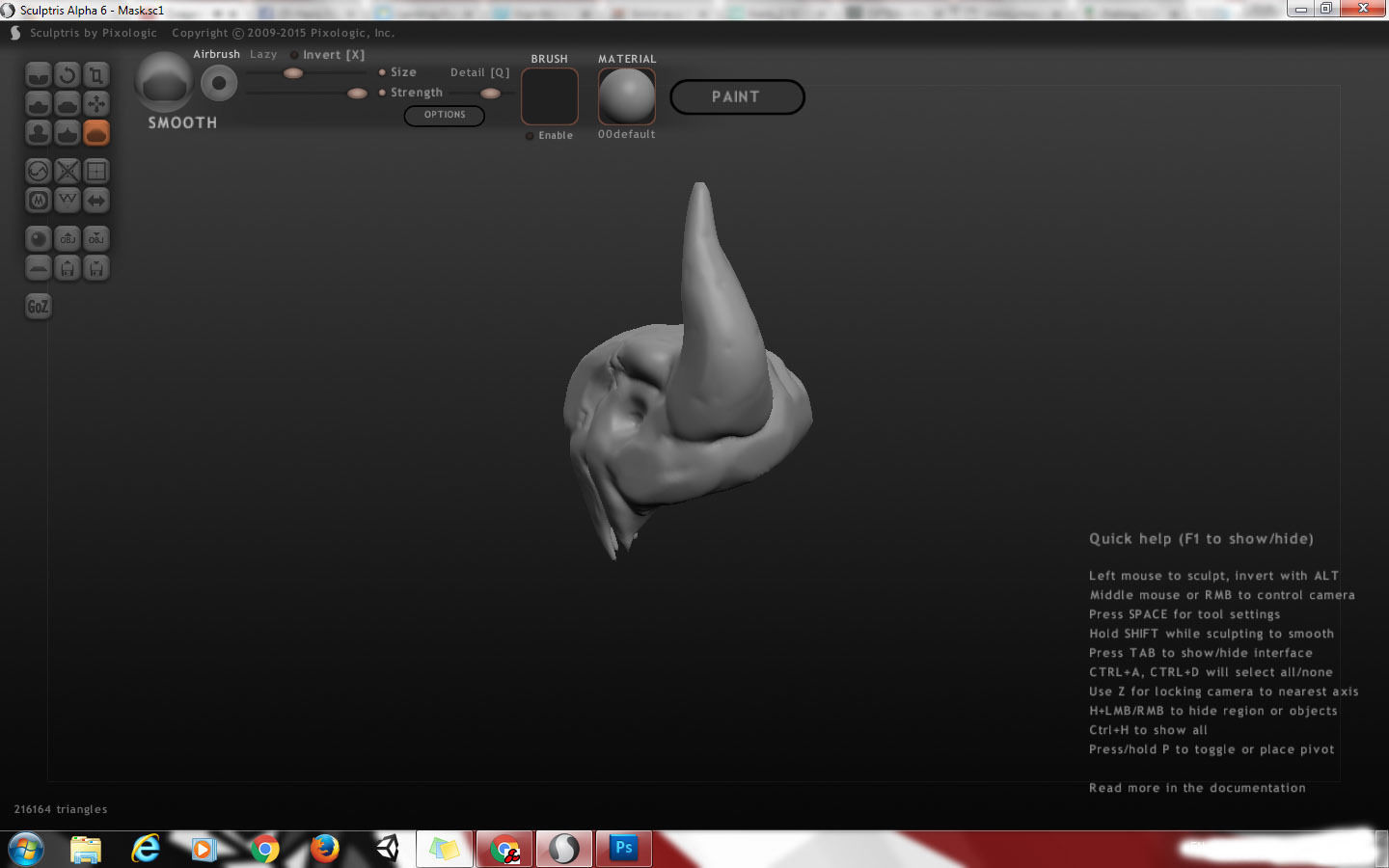Select the Grab move tool
The image size is (1389, 868).
96,103
